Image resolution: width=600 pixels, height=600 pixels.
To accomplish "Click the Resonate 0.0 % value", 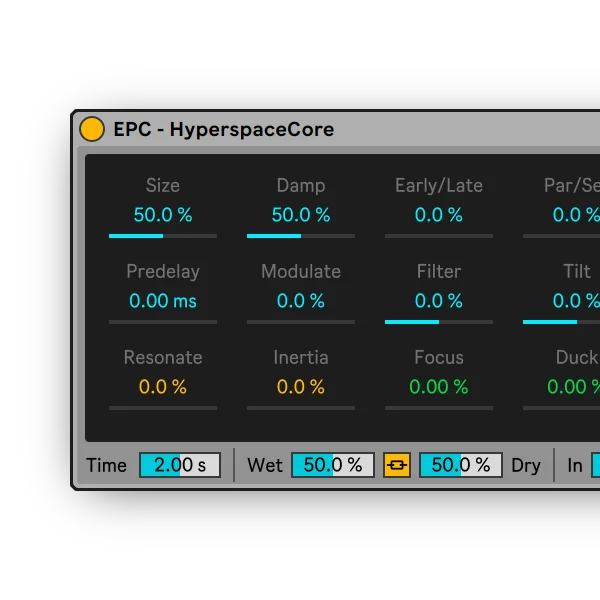I will click(x=163, y=387).
